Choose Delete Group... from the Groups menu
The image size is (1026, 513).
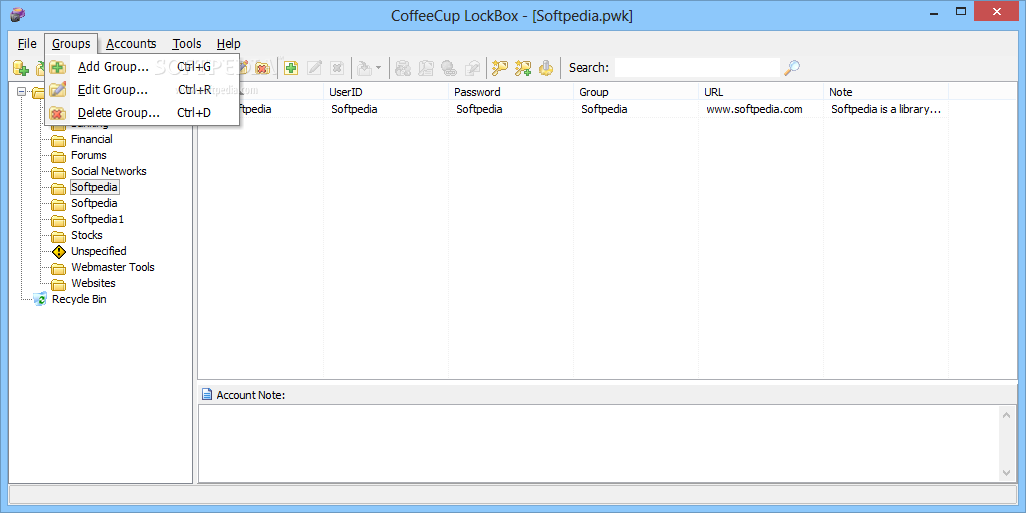click(x=142, y=113)
